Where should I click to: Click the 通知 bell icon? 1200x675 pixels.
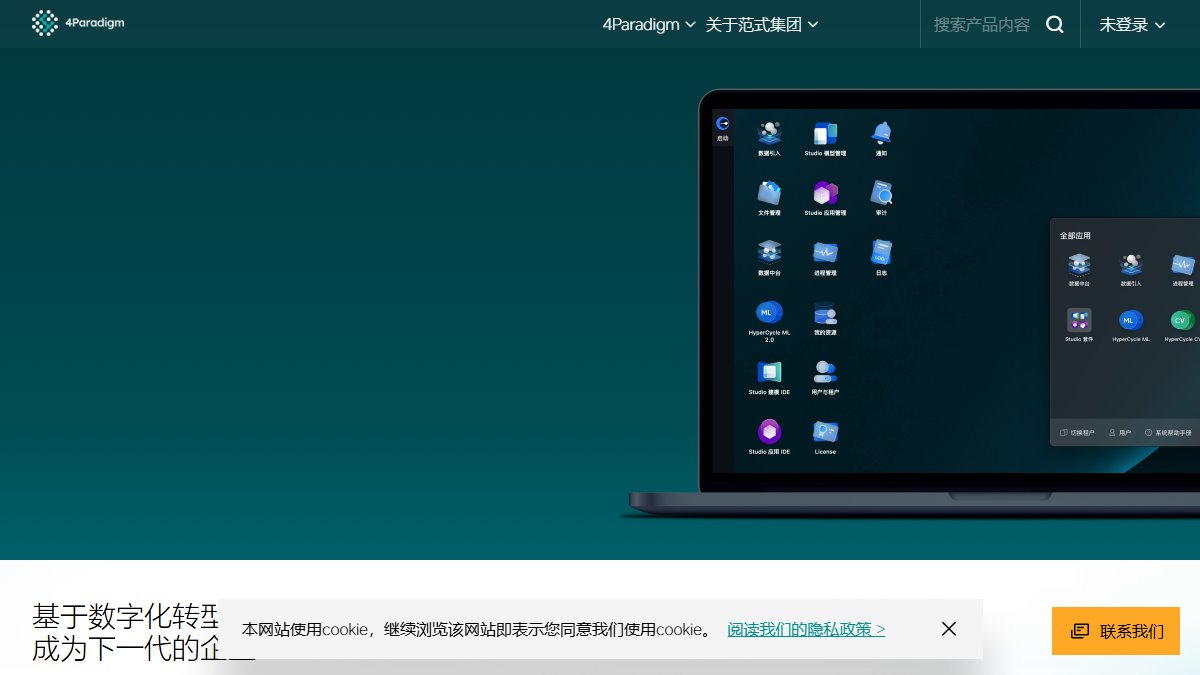point(881,139)
